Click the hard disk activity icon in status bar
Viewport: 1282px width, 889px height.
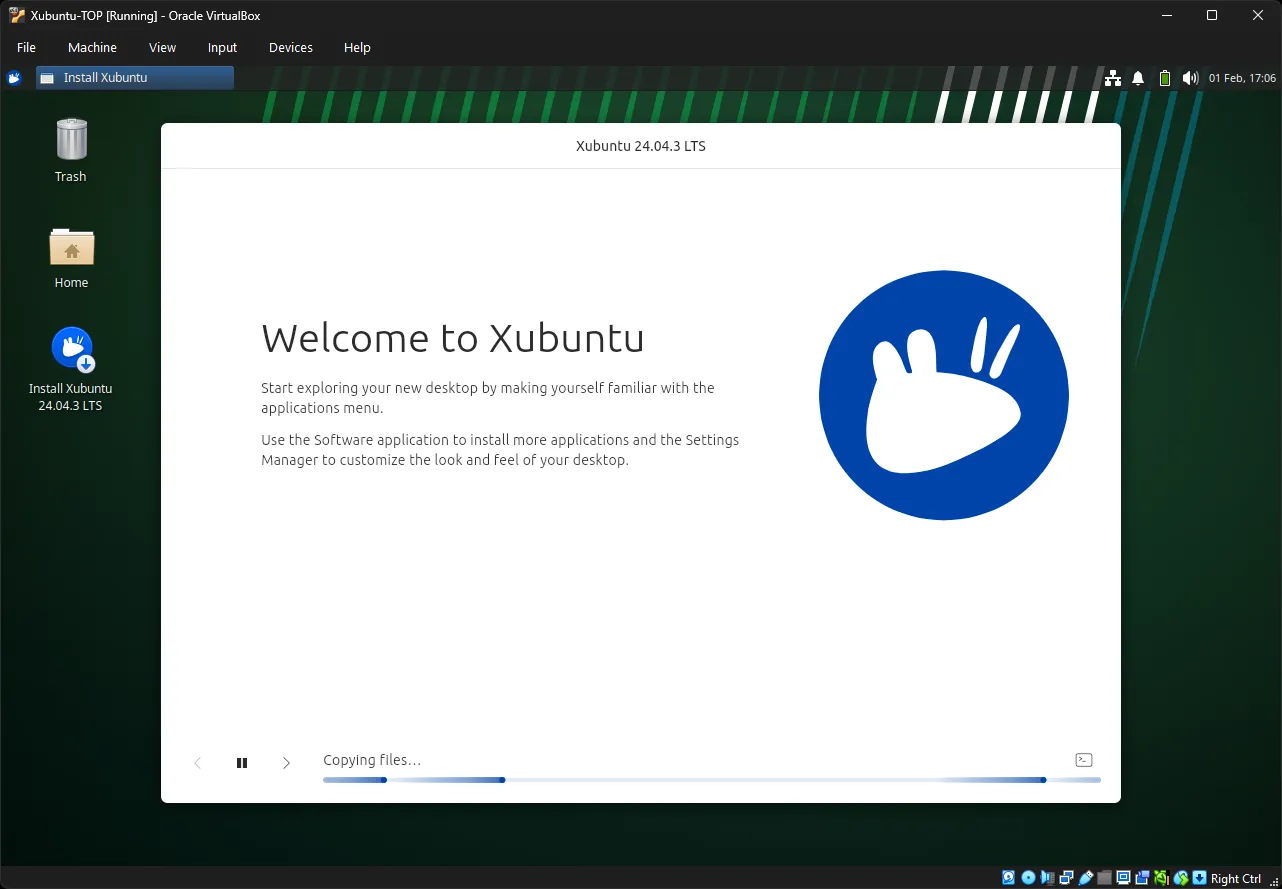1008,877
